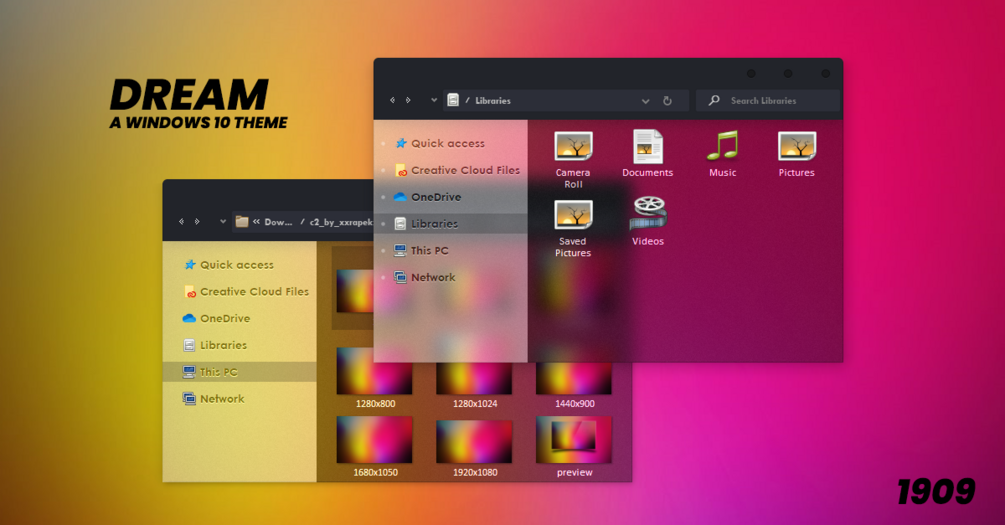1005x525 pixels.
Task: Go back in the Libraries window
Action: pos(392,100)
